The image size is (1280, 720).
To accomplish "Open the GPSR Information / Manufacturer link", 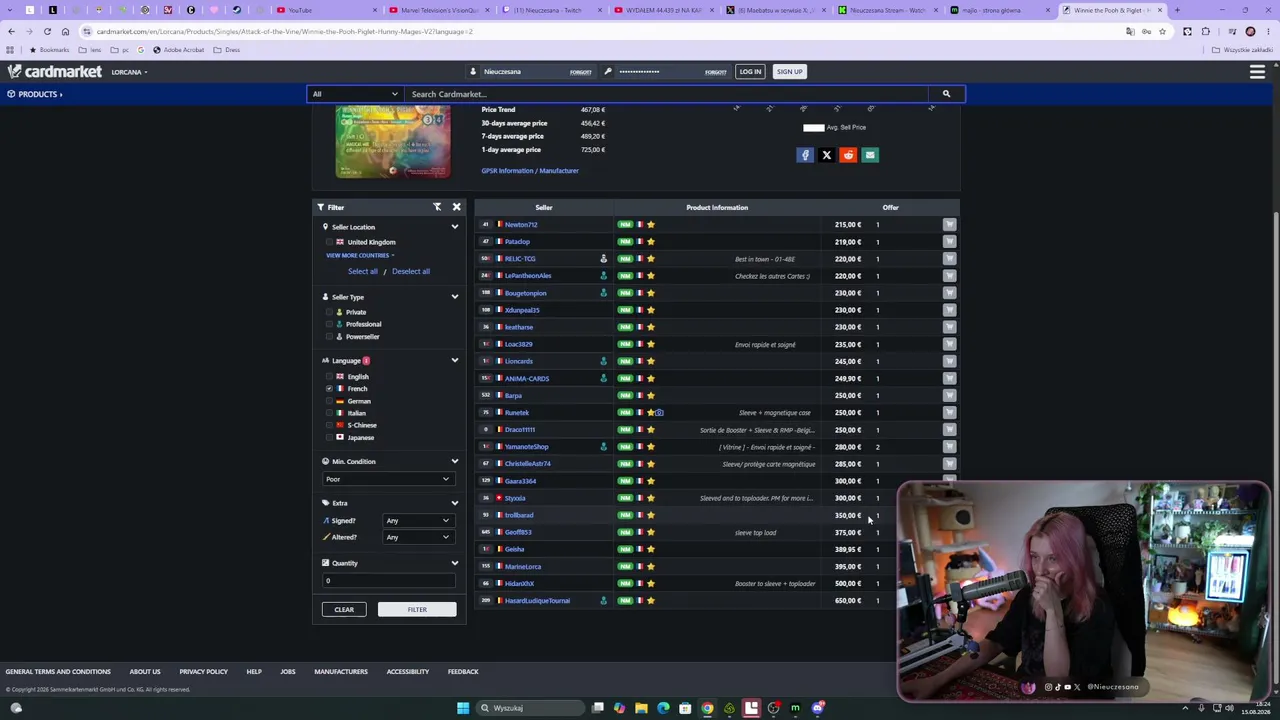I will 530,171.
